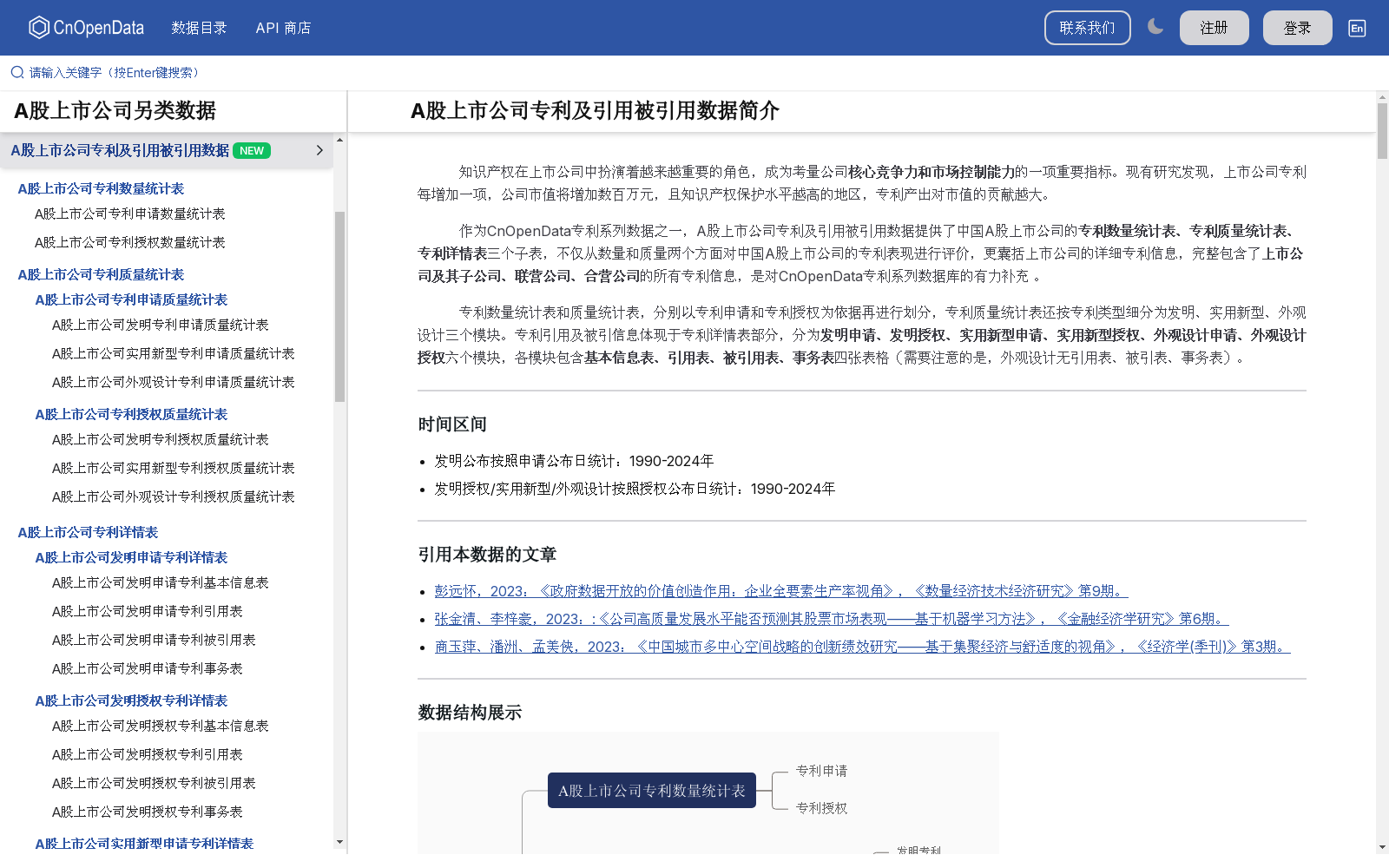Toggle dark mode moon icon
The image size is (1389, 868).
[1155, 27]
